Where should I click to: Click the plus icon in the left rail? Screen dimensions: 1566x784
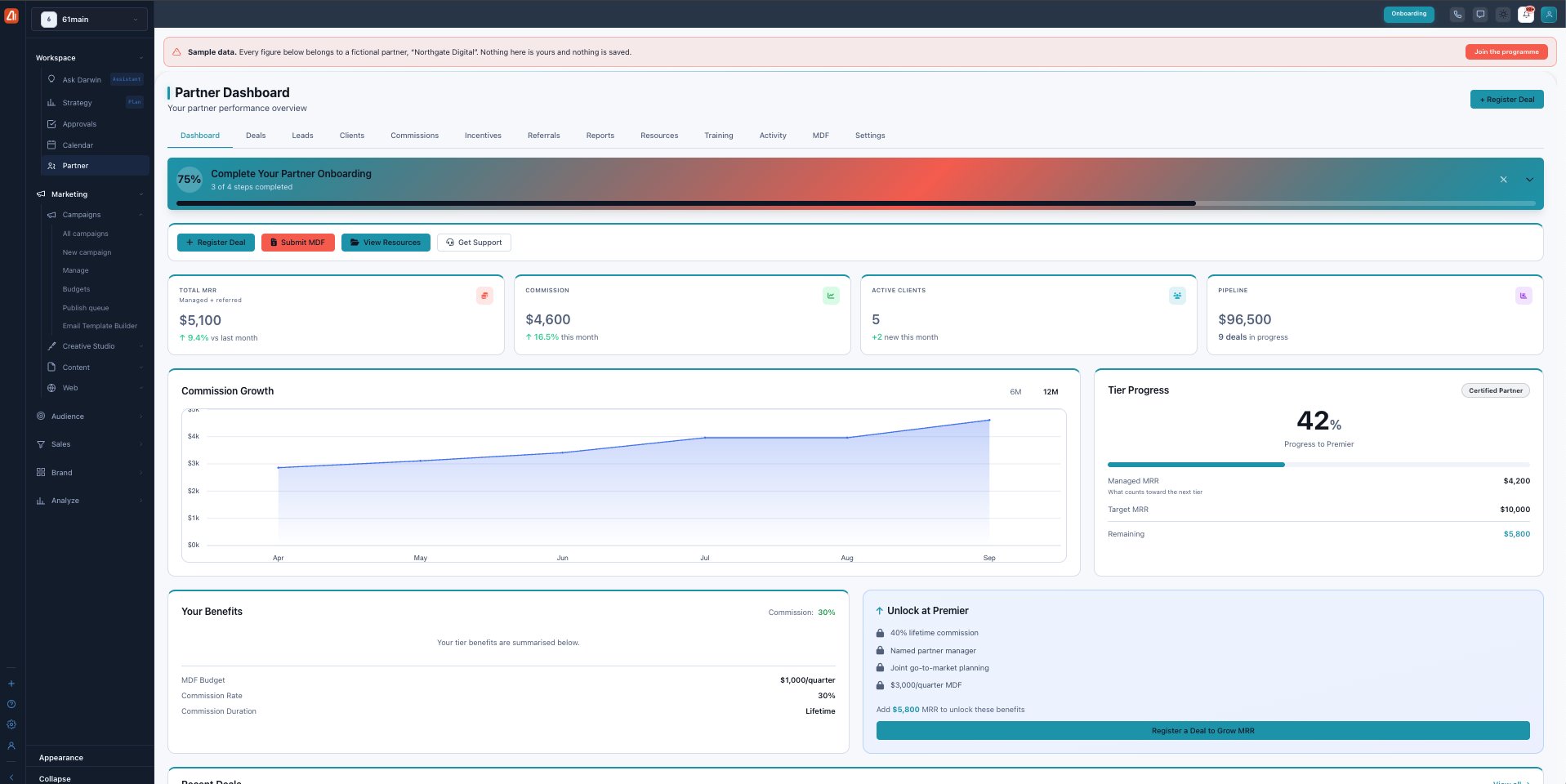click(11, 684)
